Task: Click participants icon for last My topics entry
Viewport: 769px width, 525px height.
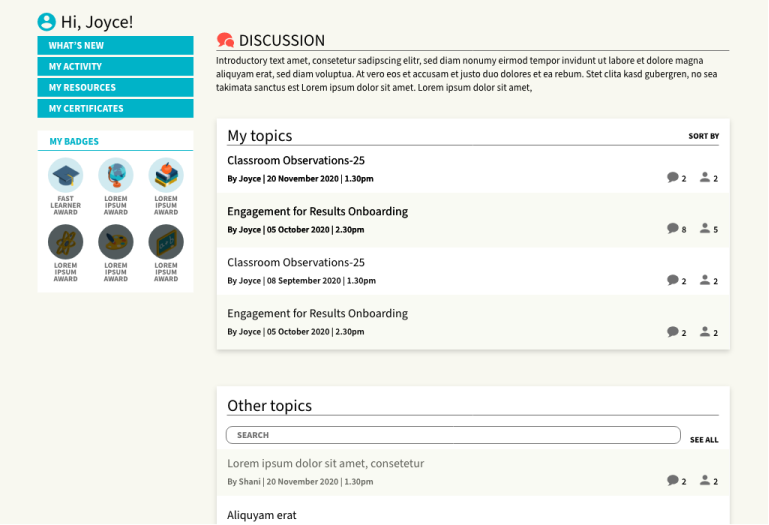Action: coord(705,331)
